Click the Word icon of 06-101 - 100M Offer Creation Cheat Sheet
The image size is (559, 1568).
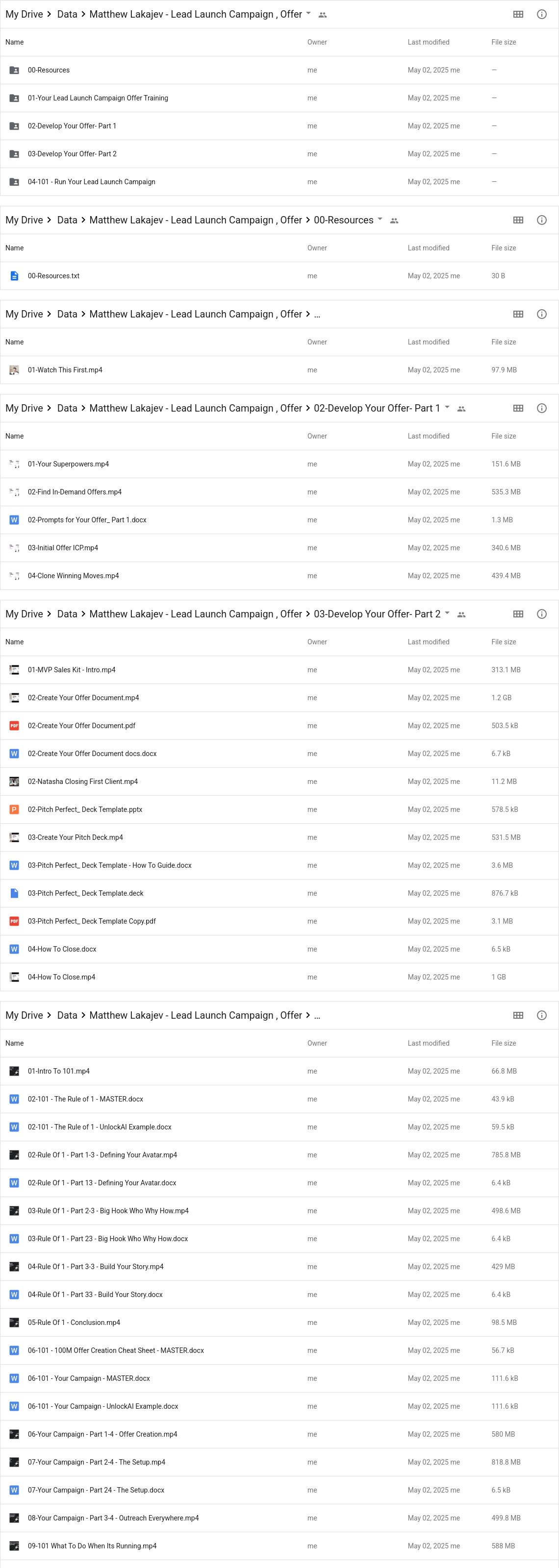[x=14, y=1351]
